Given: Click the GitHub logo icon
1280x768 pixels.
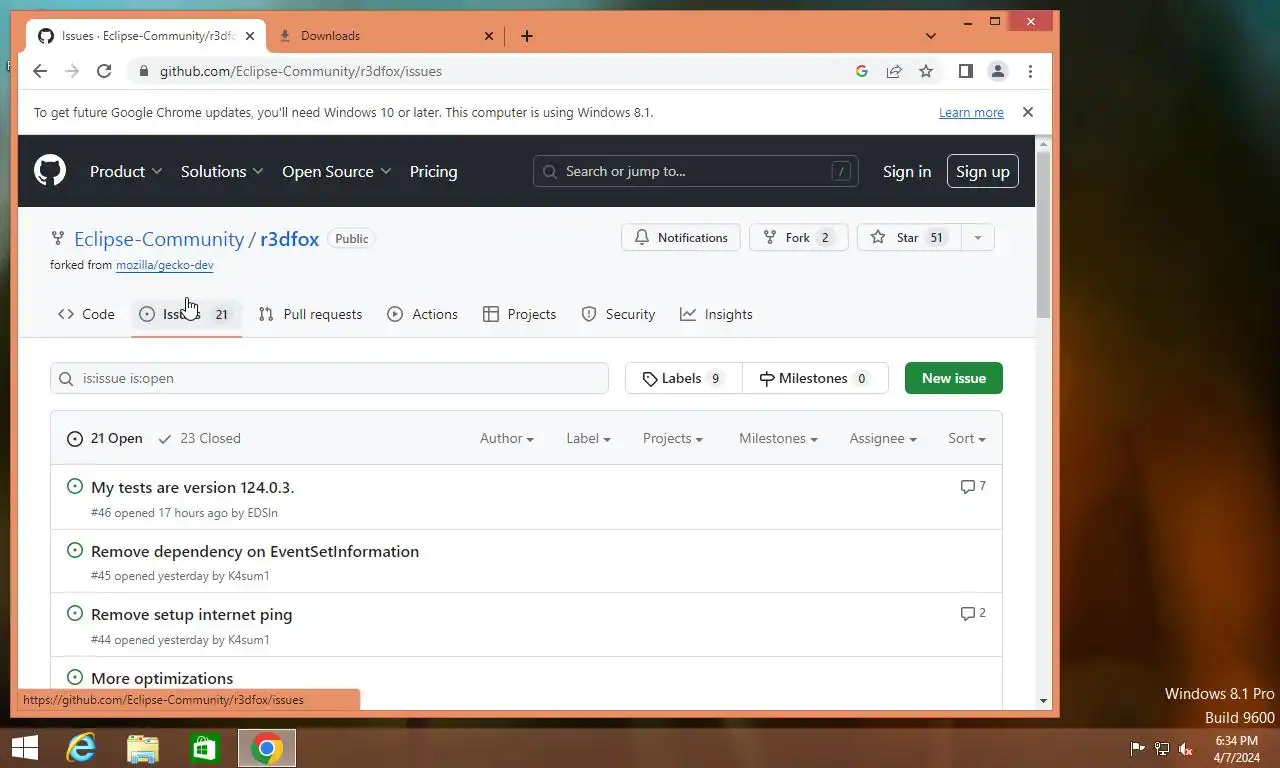Looking at the screenshot, I should [50, 171].
